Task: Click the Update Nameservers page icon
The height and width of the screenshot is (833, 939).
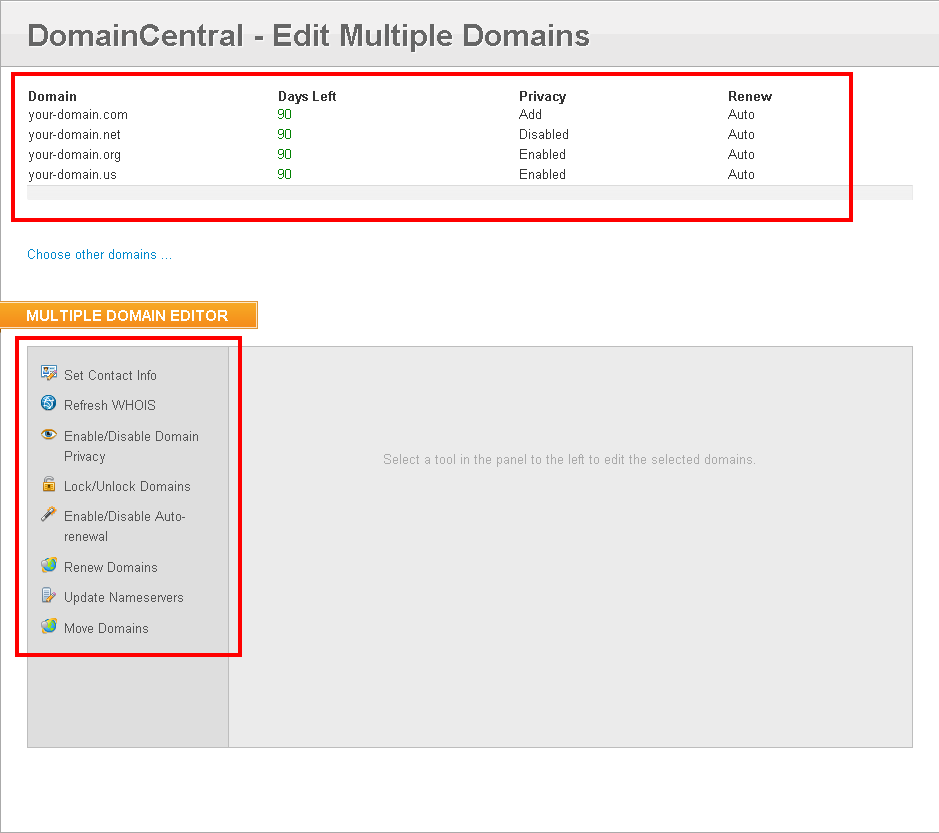Action: (x=49, y=596)
